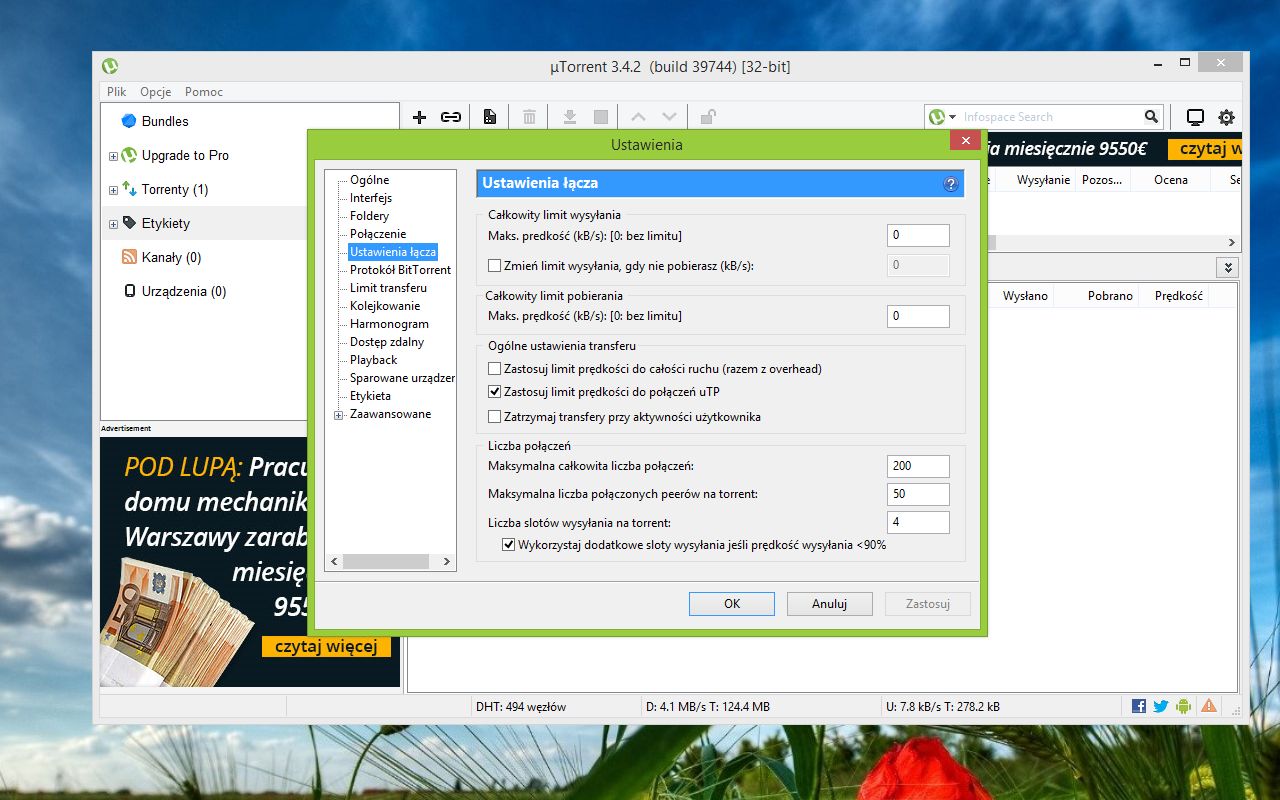This screenshot has height=800, width=1280.
Task: Click the remote monitor icon in toolbar
Action: [x=1195, y=117]
